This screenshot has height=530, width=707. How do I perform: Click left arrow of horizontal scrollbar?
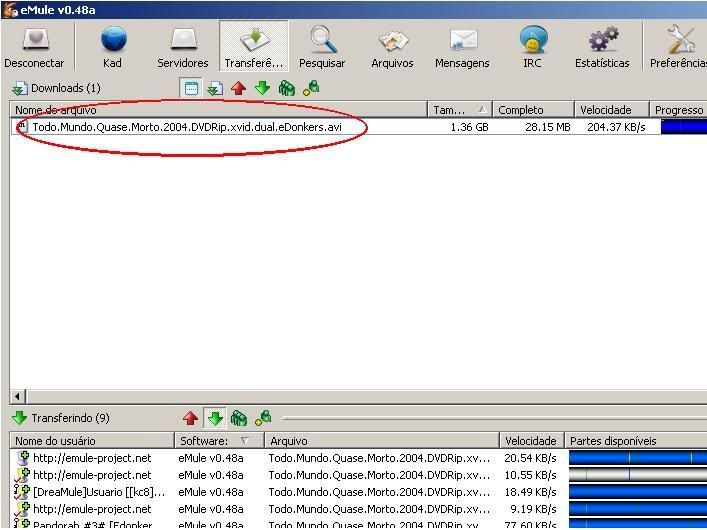coord(17,396)
